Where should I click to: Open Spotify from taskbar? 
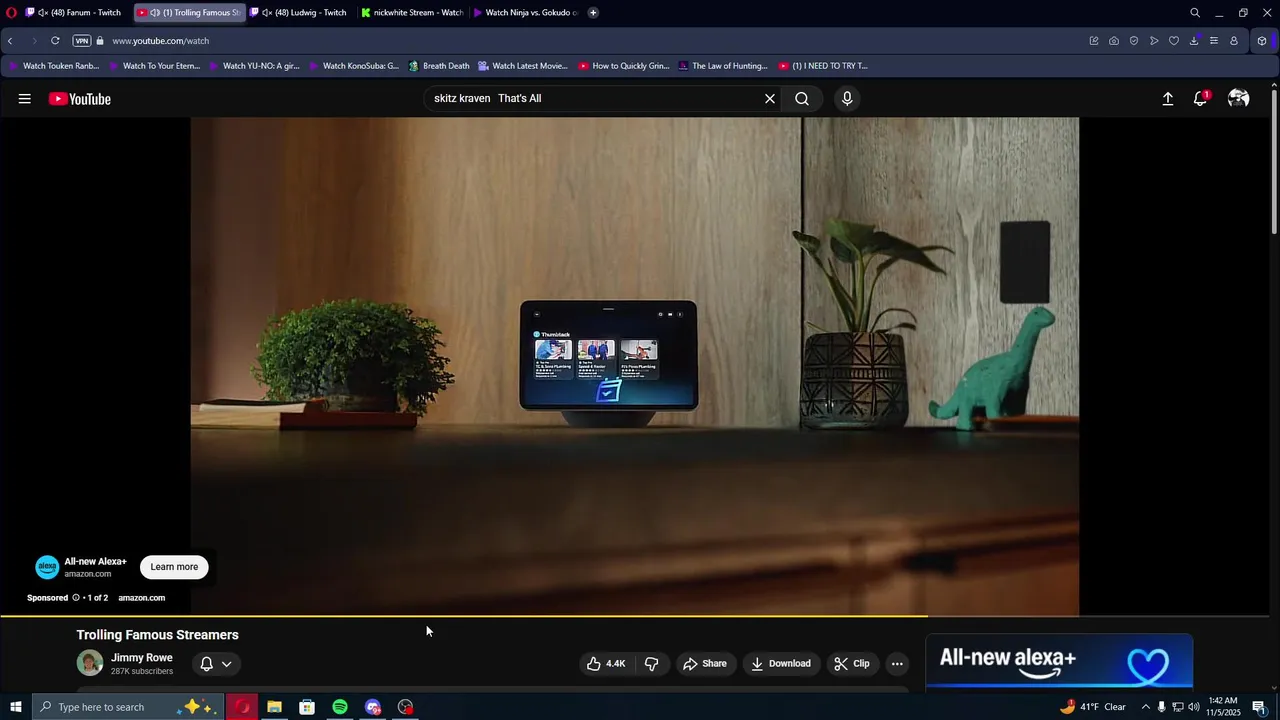(340, 707)
